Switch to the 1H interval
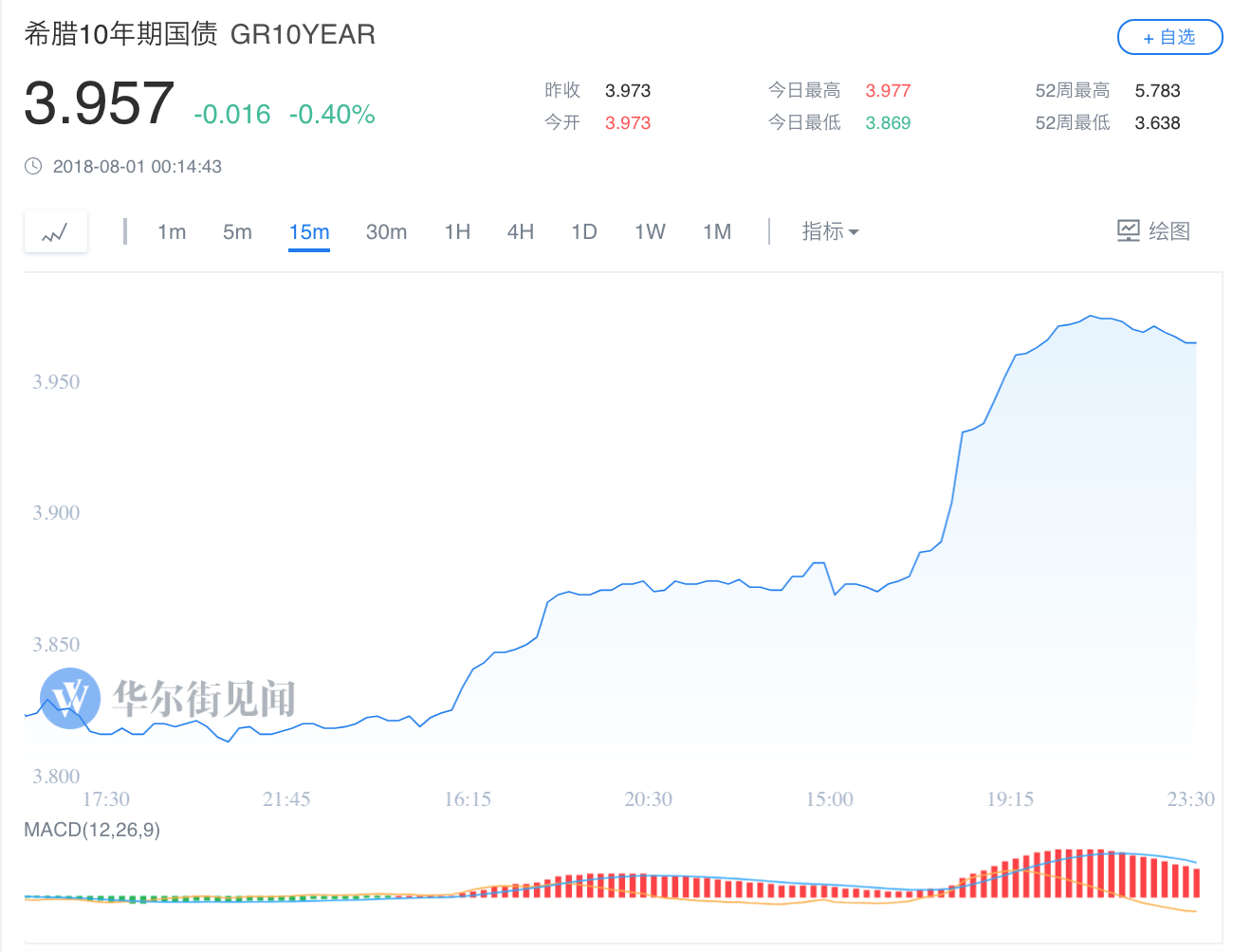The height and width of the screenshot is (952, 1233). (x=457, y=231)
